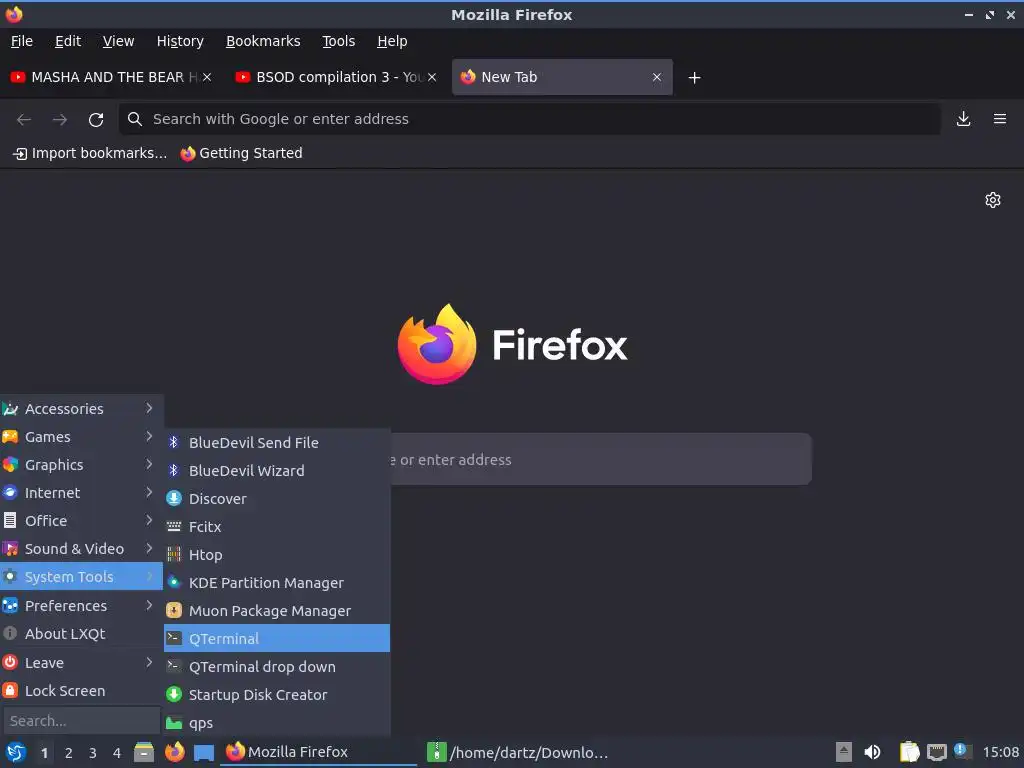Click the 15:08 panel clock

point(1000,752)
